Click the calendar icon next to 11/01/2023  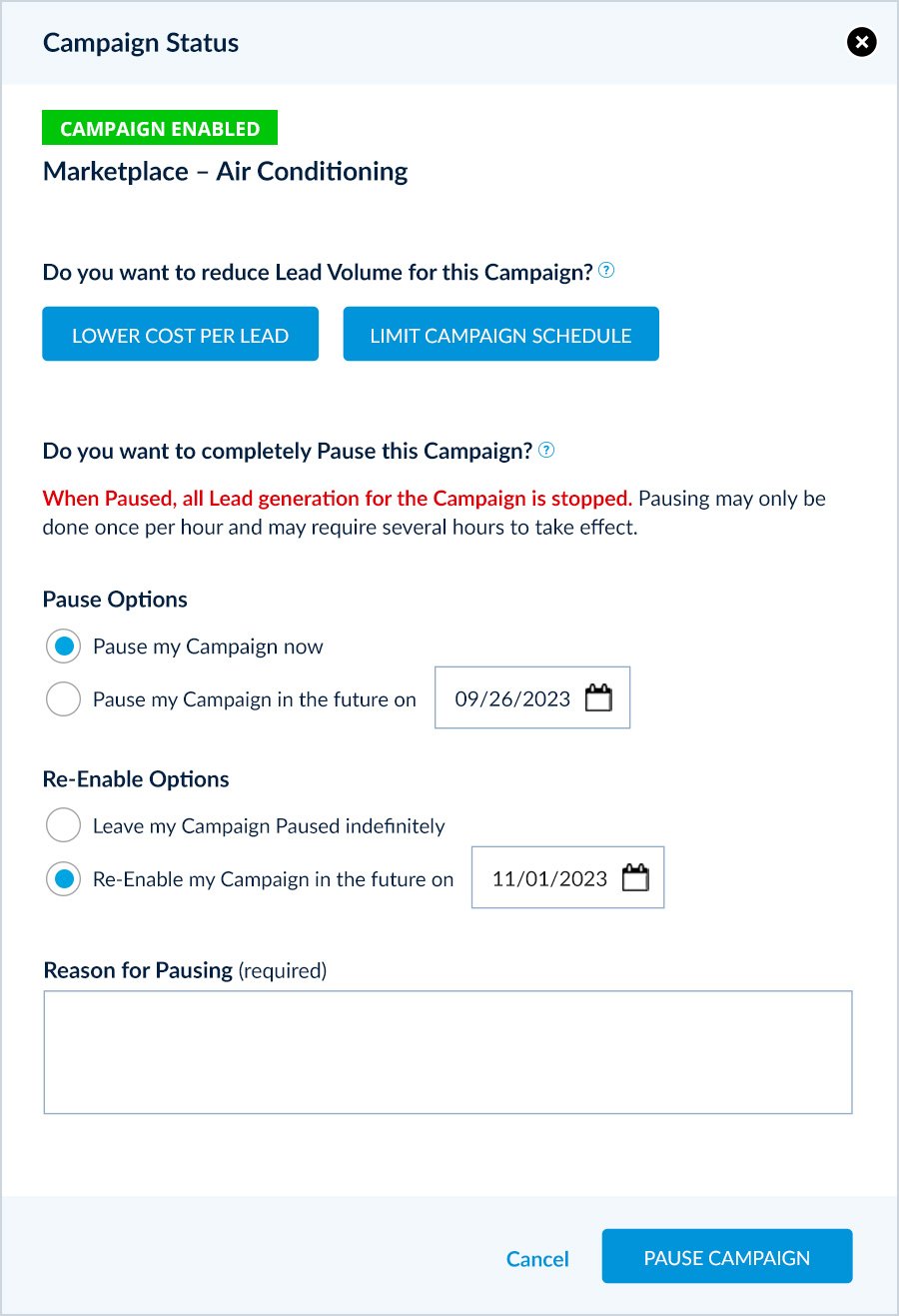point(633,876)
